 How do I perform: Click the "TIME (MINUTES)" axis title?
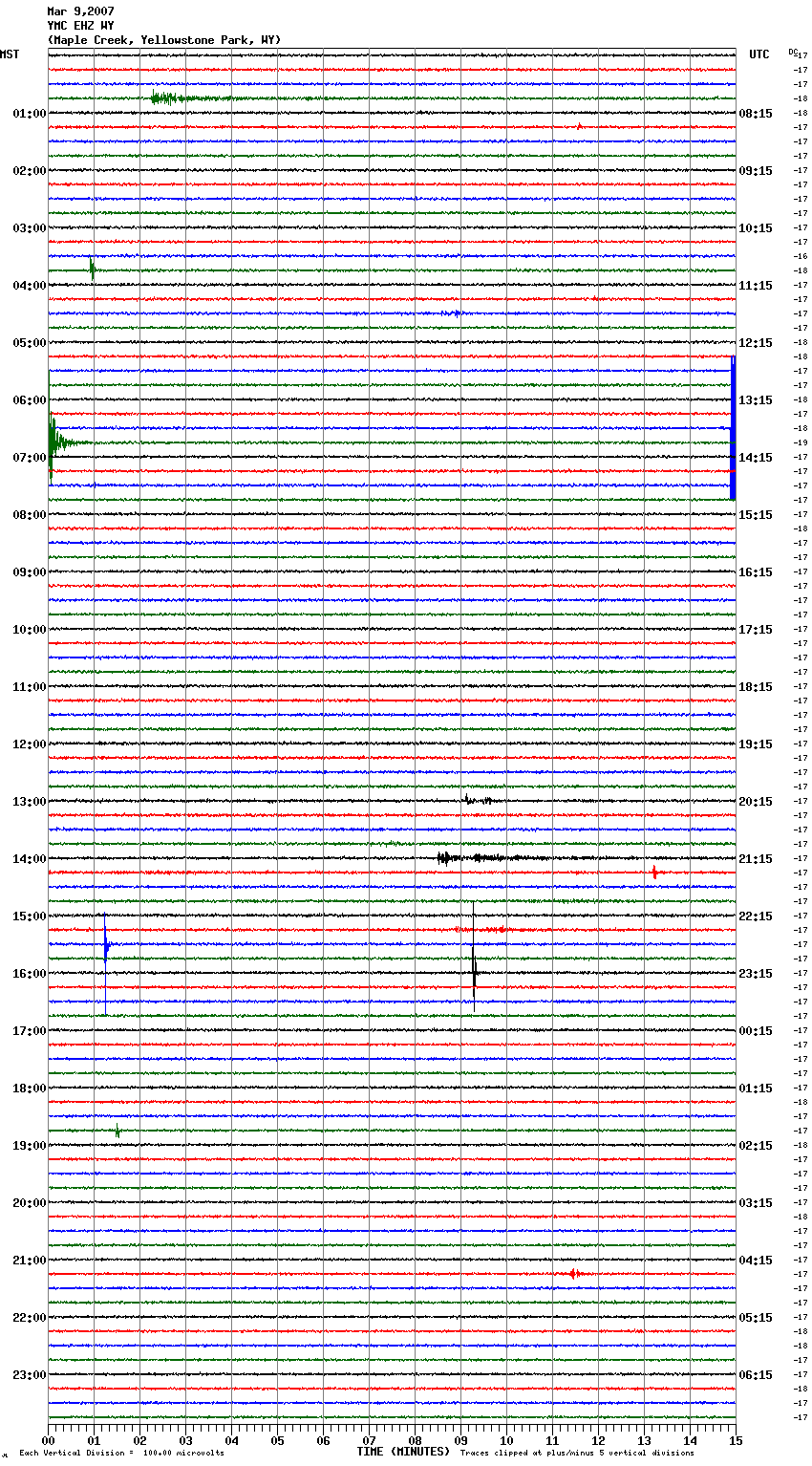pos(403,1452)
